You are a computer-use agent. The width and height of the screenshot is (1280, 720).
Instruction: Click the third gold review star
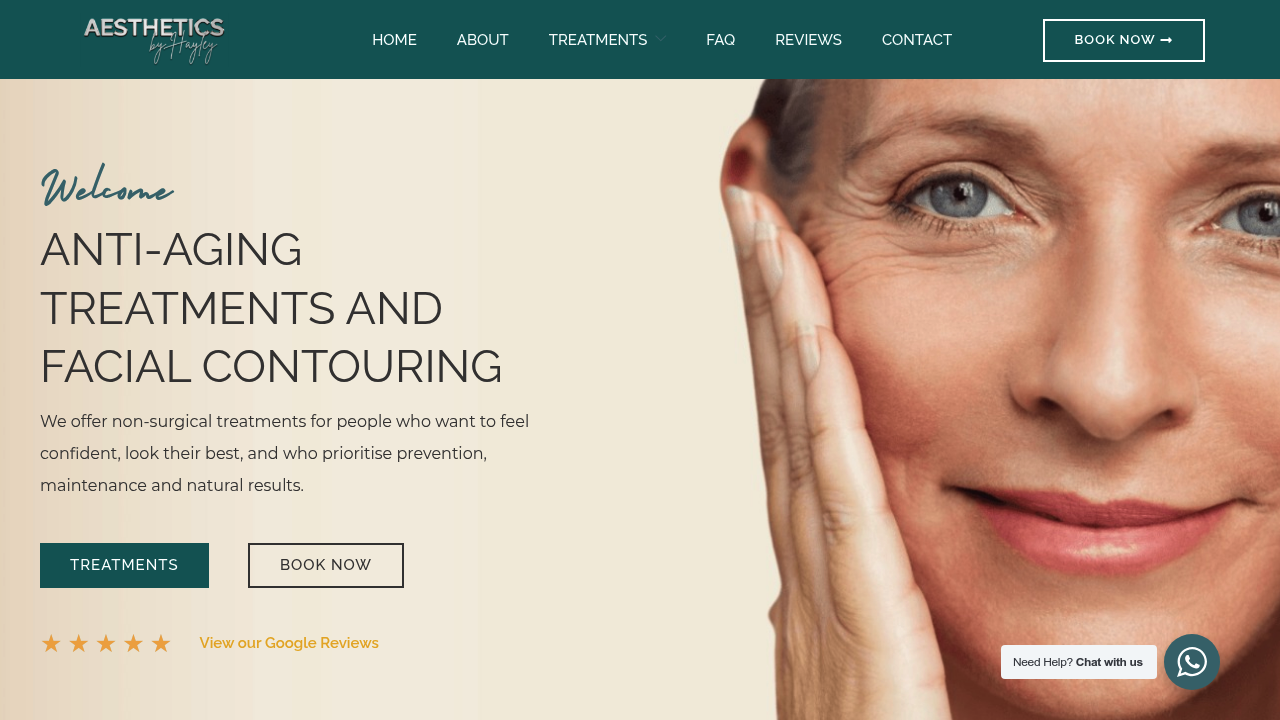pyautogui.click(x=106, y=644)
